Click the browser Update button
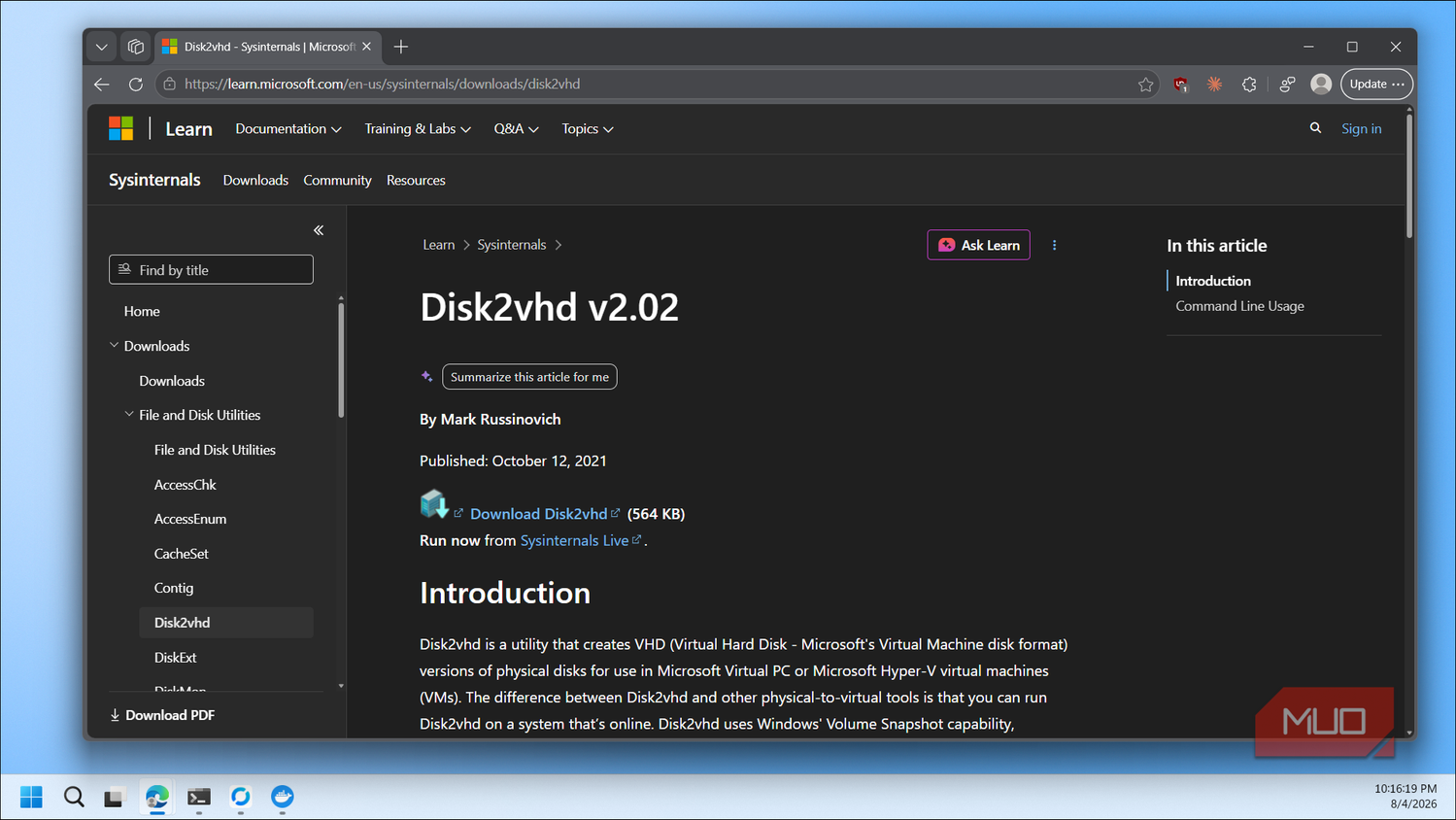Image resolution: width=1456 pixels, height=820 pixels. point(1376,85)
